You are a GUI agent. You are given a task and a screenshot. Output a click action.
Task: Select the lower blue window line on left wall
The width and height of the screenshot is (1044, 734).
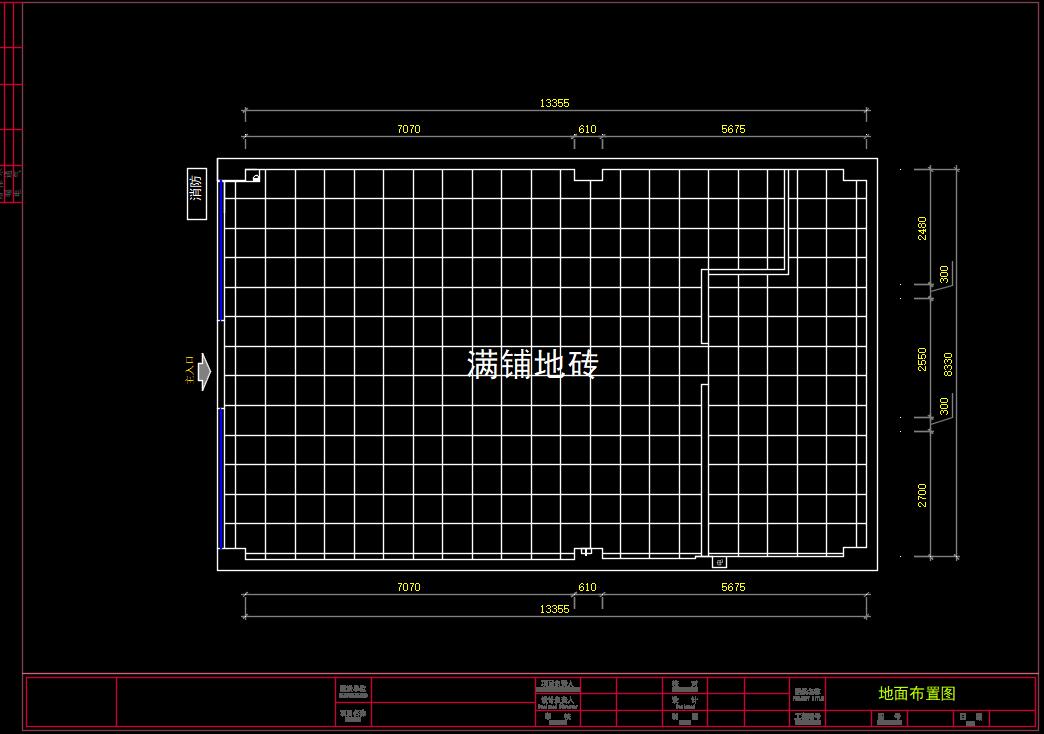tap(221, 478)
